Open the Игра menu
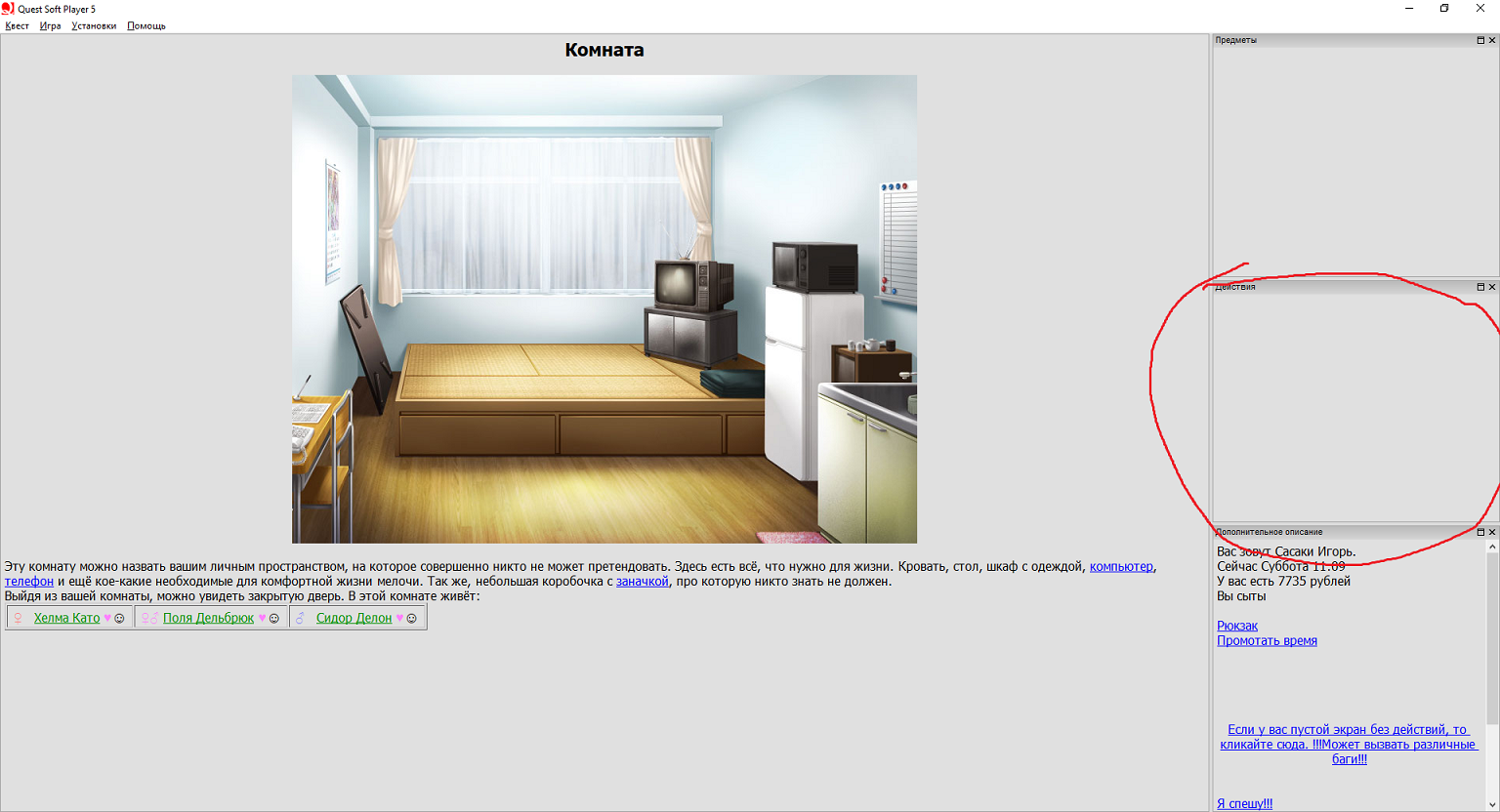 pyautogui.click(x=50, y=26)
